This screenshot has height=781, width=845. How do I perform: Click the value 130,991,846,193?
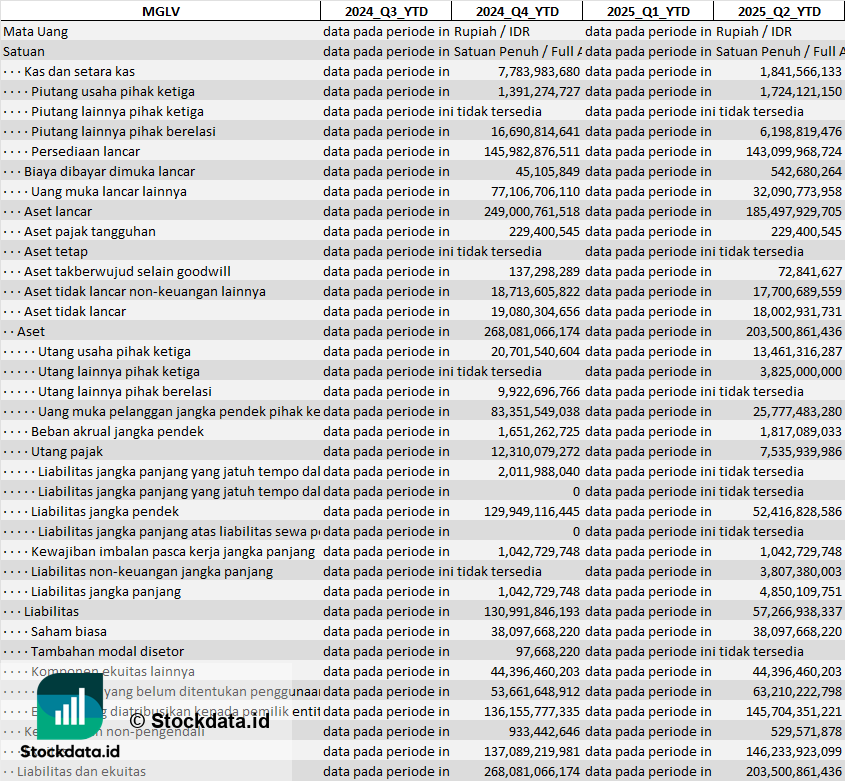[532, 611]
